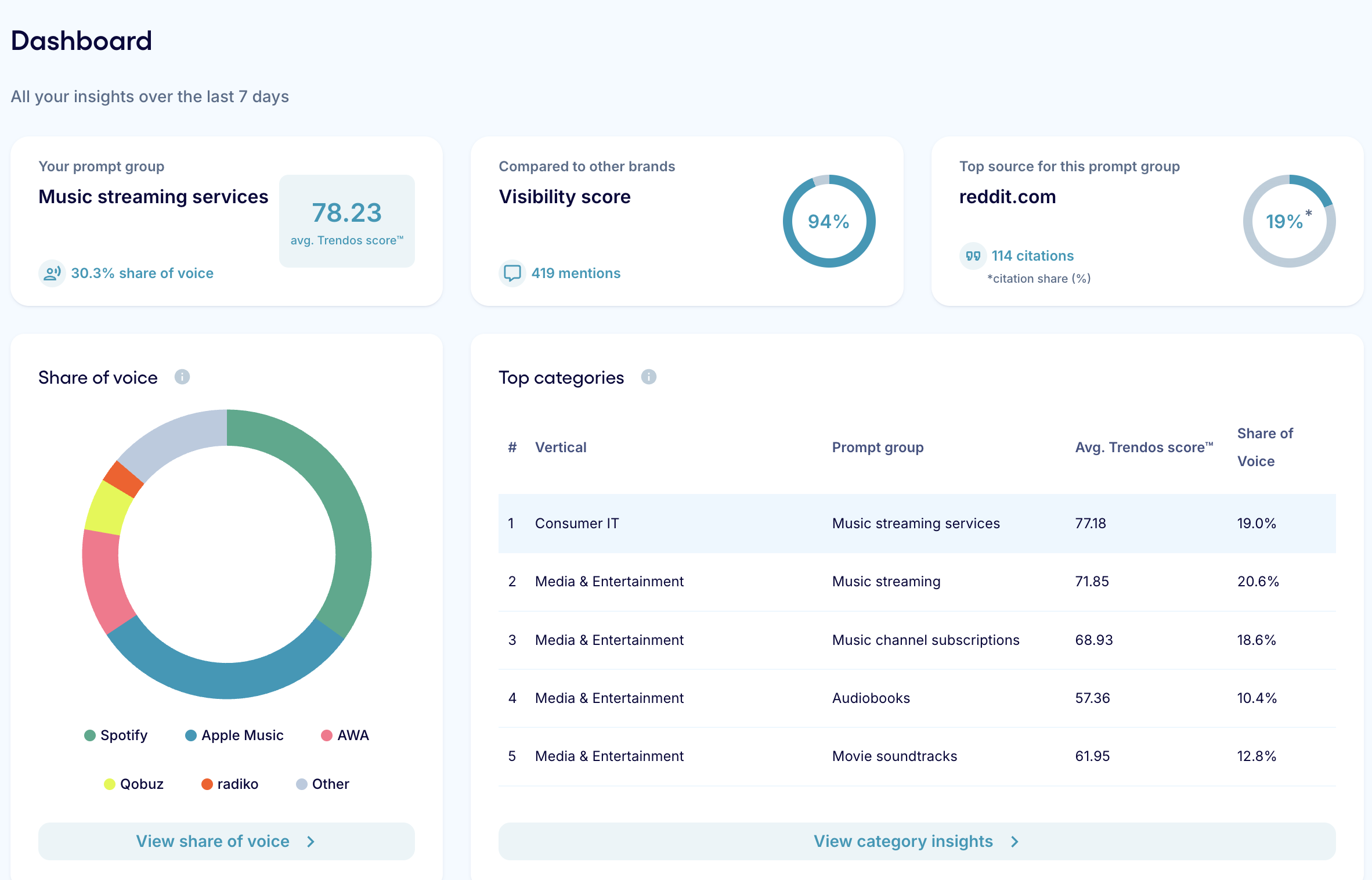Image resolution: width=1372 pixels, height=880 pixels.
Task: Open the 114 citations link
Action: (1032, 256)
